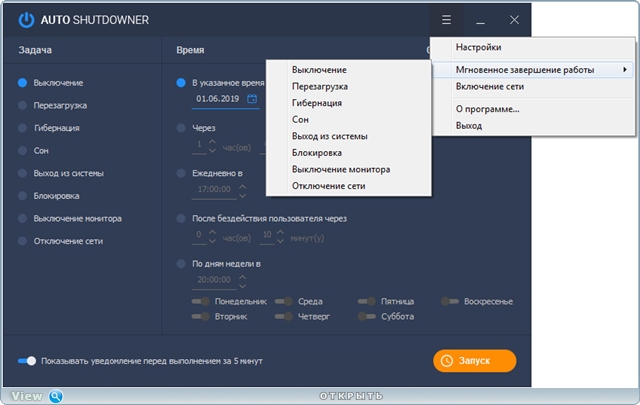Screen dimensions: 640x405
Task: Select the Сон task radio button
Action: click(22, 151)
